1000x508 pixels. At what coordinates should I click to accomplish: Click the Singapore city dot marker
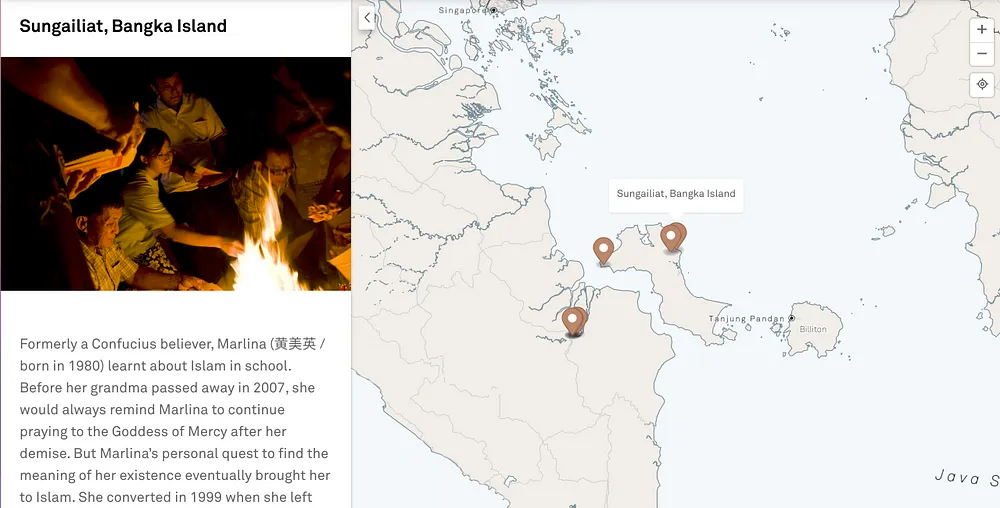(x=493, y=10)
